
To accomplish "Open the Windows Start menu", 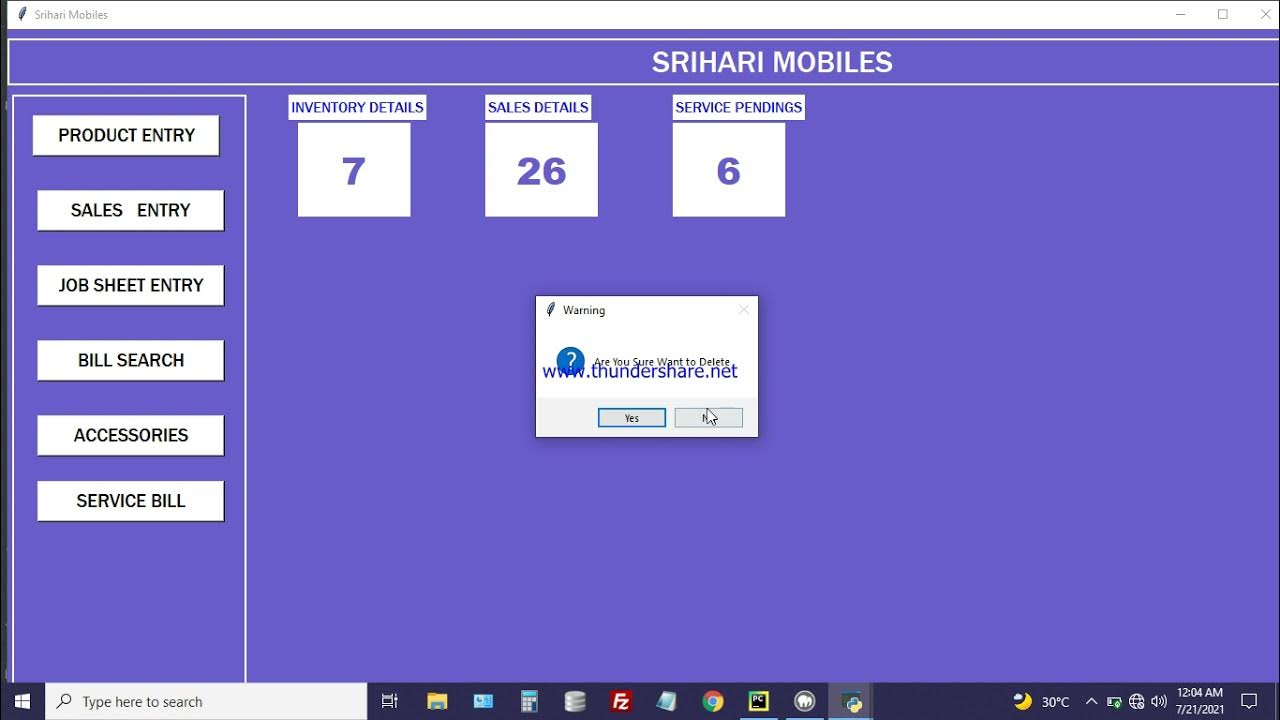I will pyautogui.click(x=22, y=701).
